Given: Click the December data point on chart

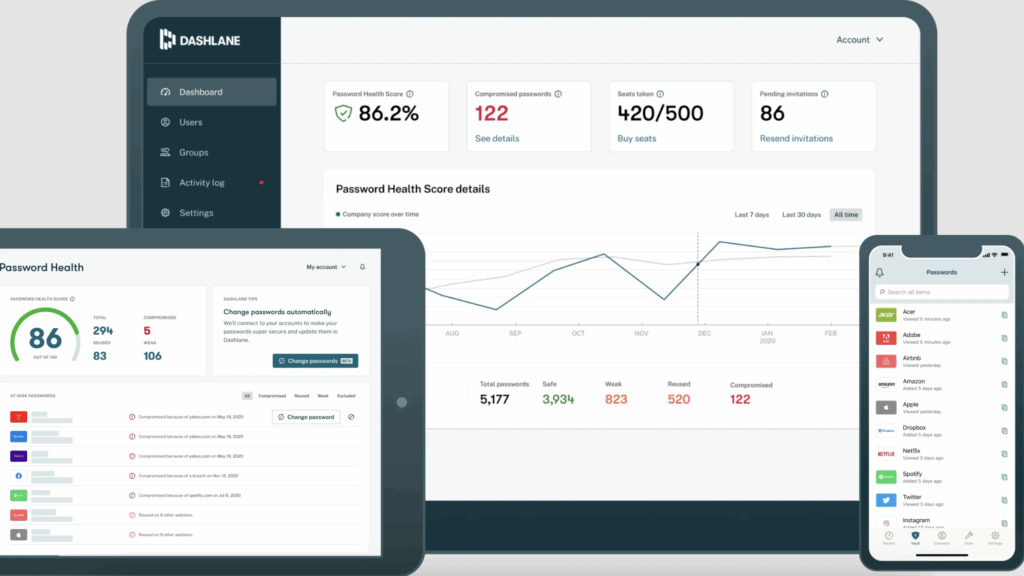Looking at the screenshot, I should (697, 264).
